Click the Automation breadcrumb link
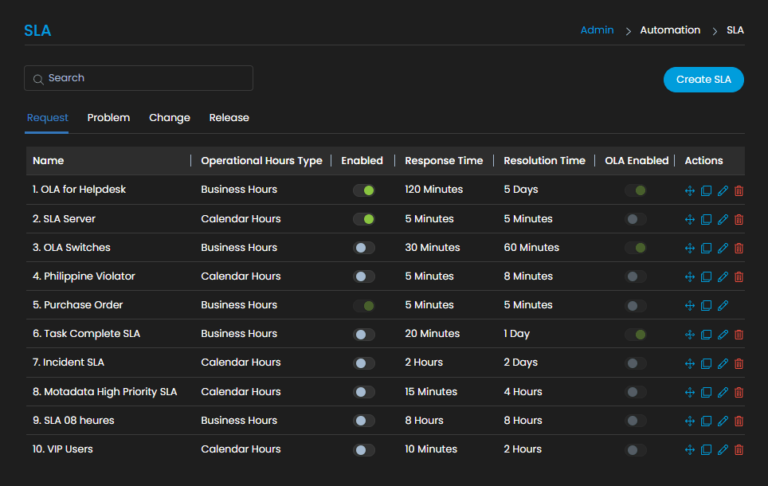The width and height of the screenshot is (768, 486). 670,30
